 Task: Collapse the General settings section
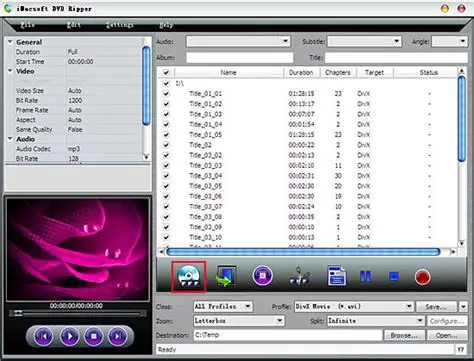pyautogui.click(x=10, y=42)
